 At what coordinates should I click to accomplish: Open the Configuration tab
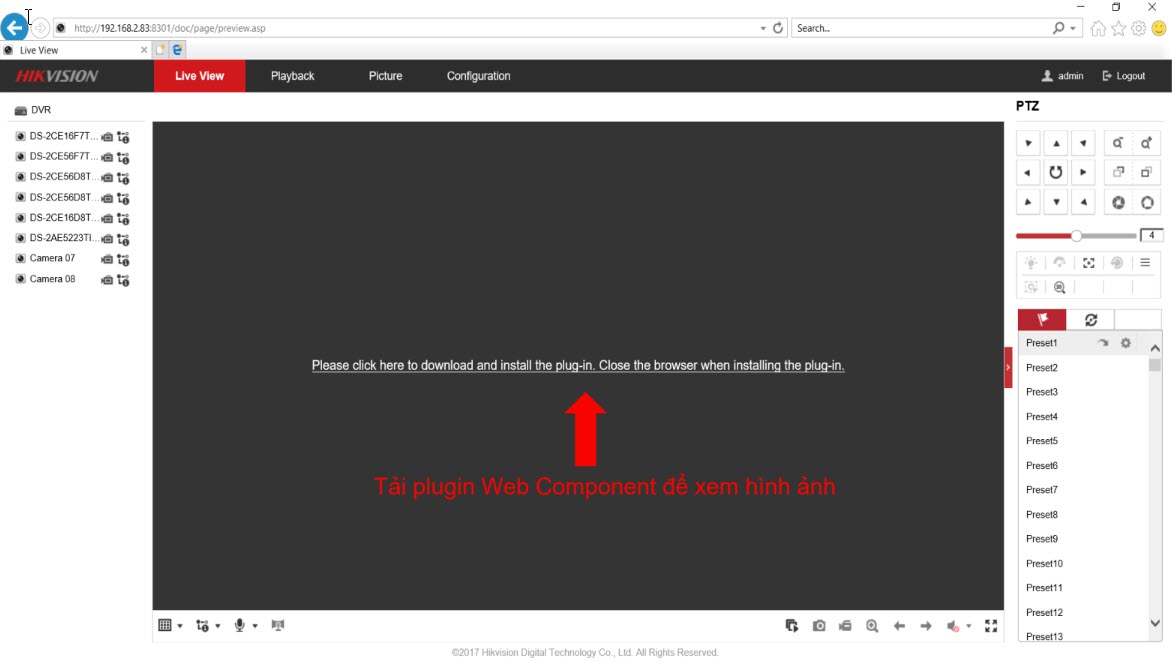point(478,76)
